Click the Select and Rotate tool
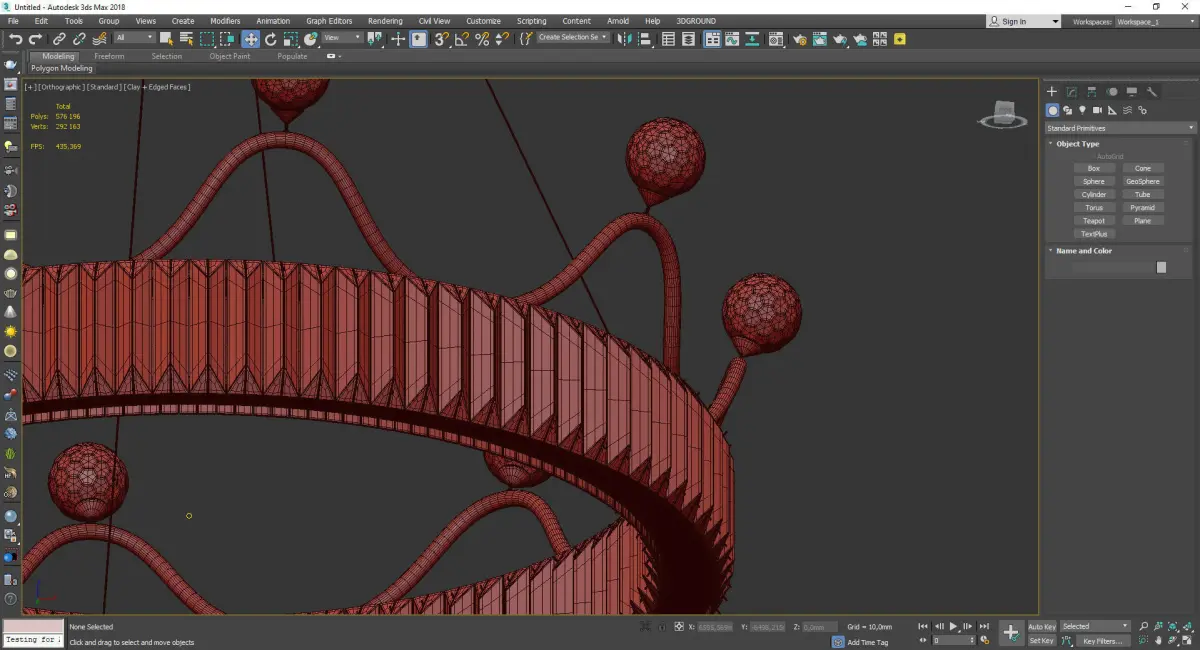1200x650 pixels. click(x=270, y=39)
